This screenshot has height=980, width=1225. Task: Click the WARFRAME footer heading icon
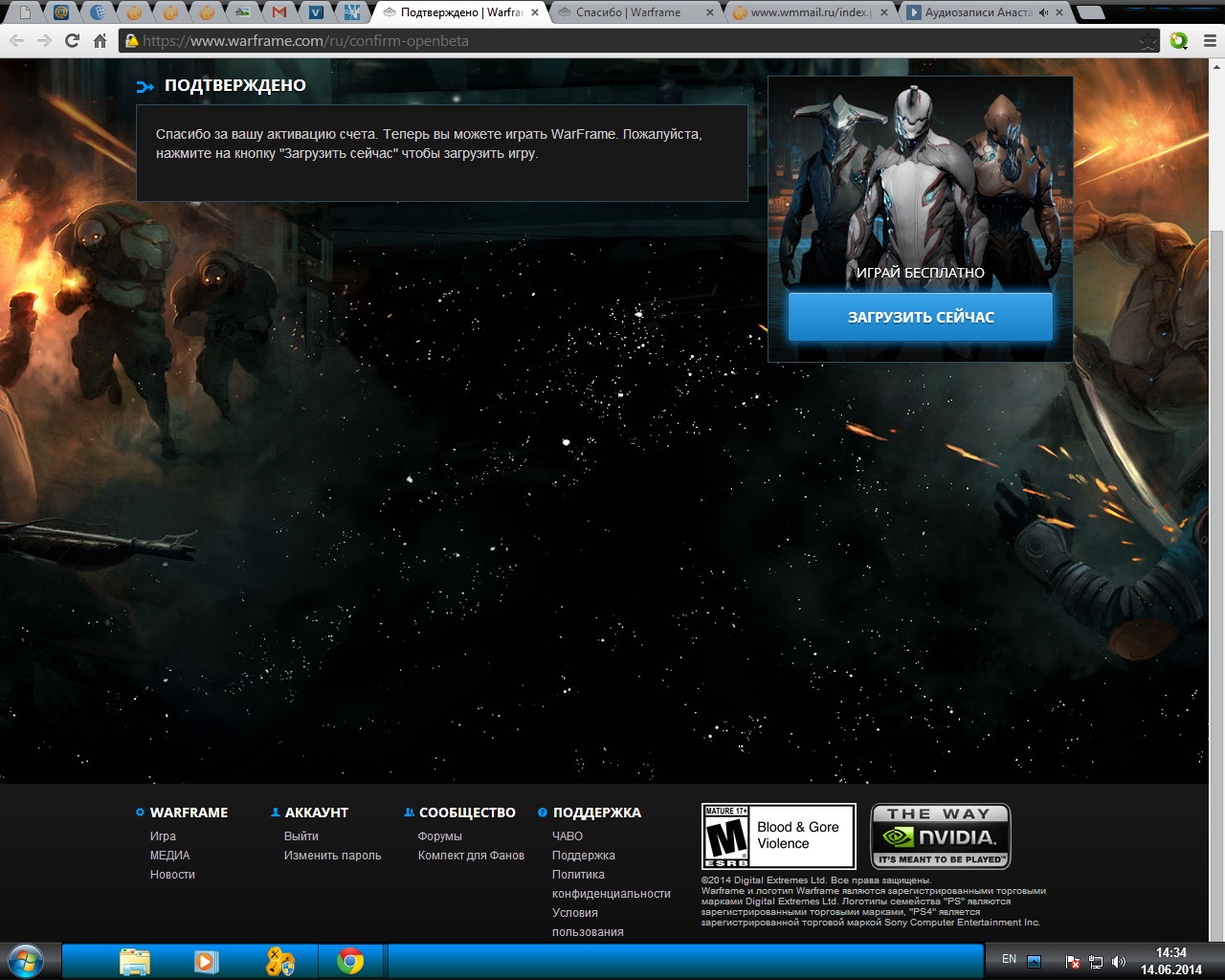140,813
